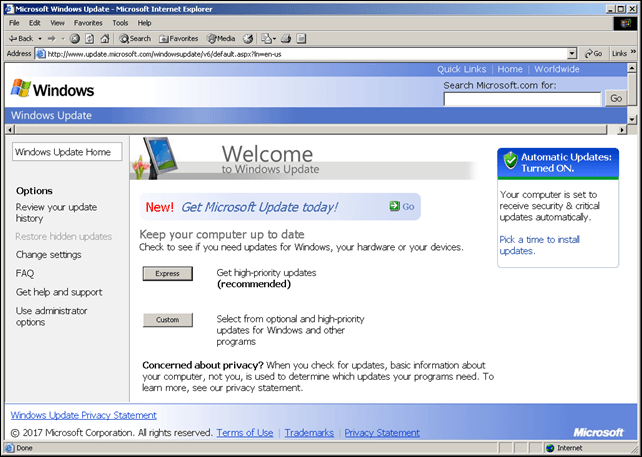Open the footer Privacy Statement link
Image resolution: width=642 pixels, height=457 pixels.
click(x=382, y=433)
